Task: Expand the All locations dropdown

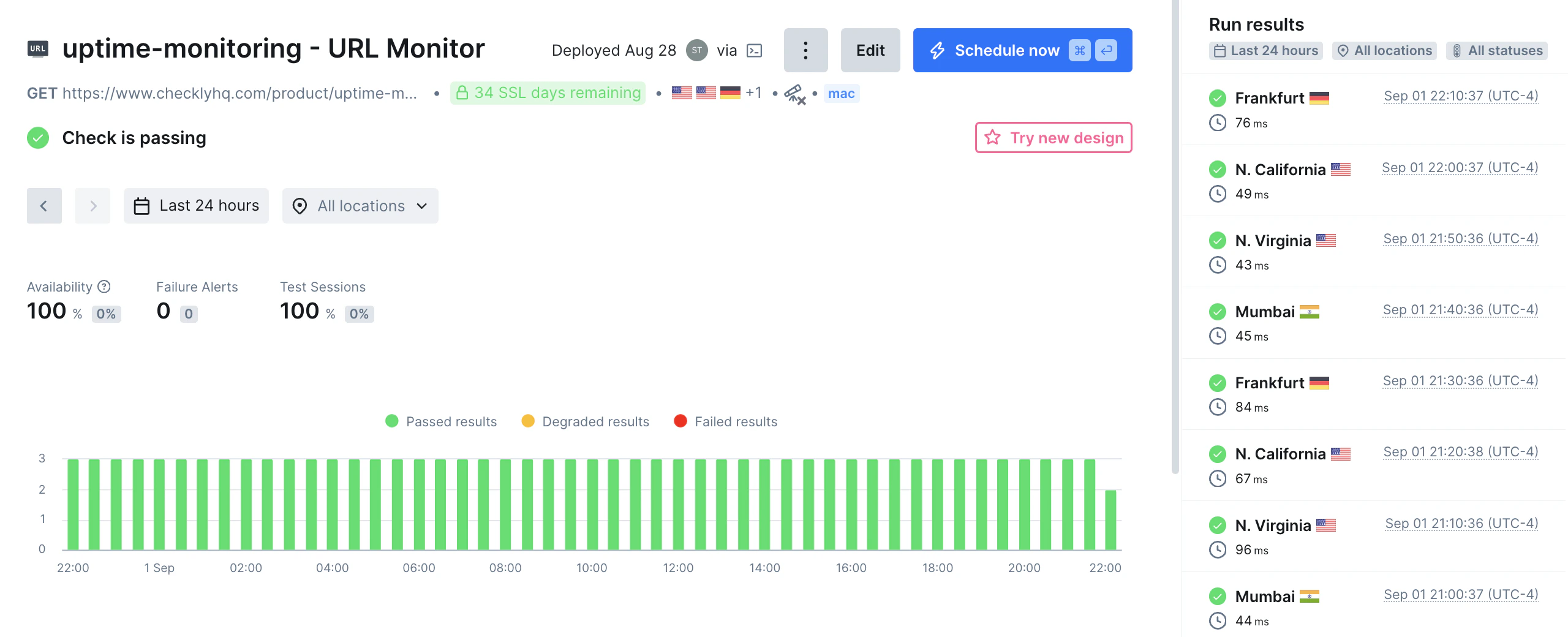Action: 360,206
